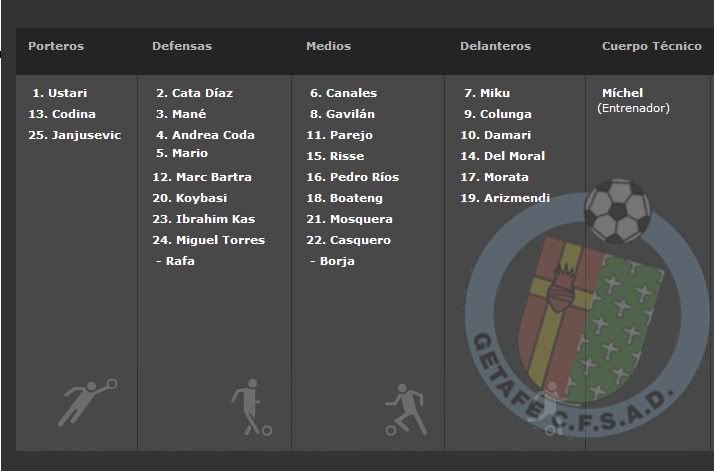
Task: Select midfielder 11. Parejo
Action: [340, 135]
